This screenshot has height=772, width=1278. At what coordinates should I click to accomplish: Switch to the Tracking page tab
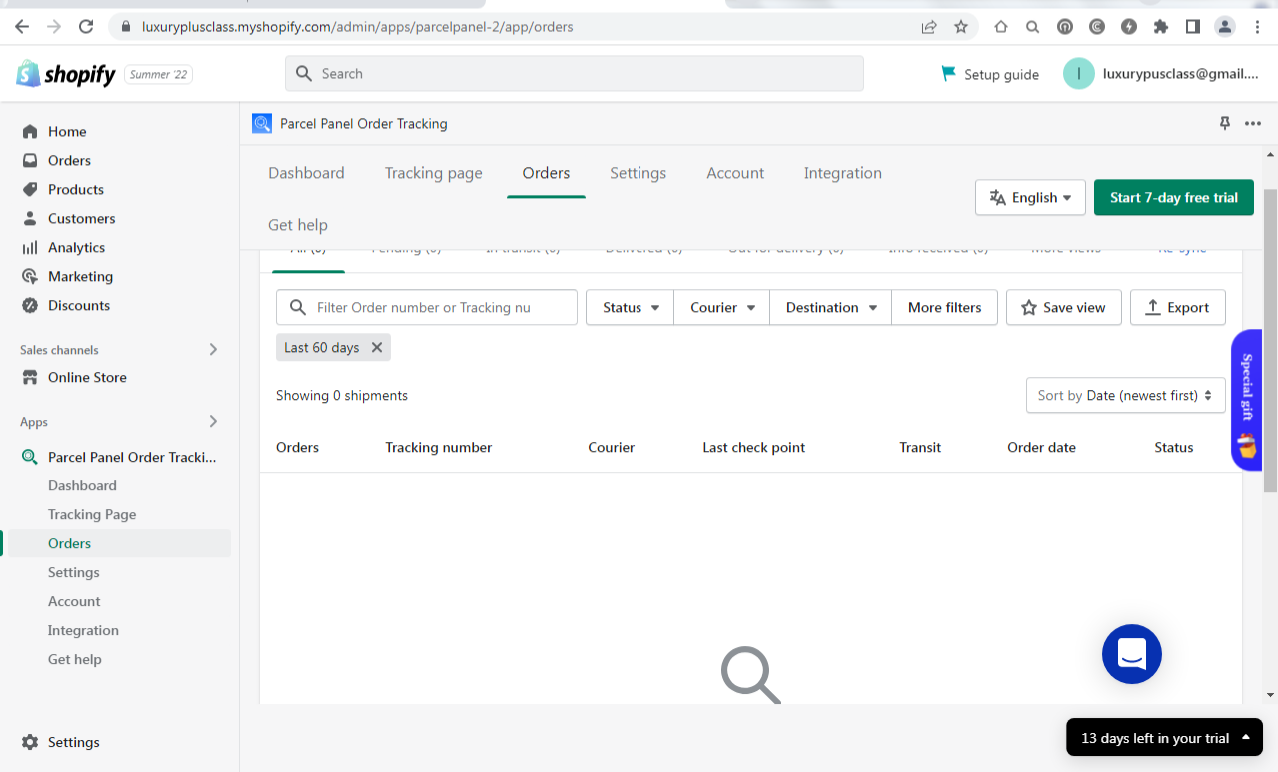pos(433,173)
